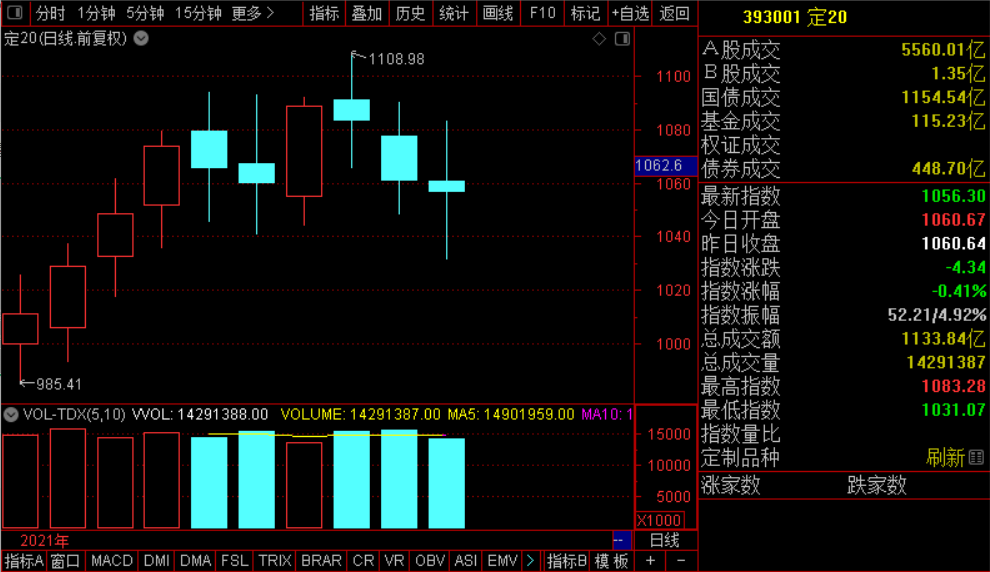Open the chart title dropdown arrow next to 定20
990x572 pixels.
[x=141, y=39]
